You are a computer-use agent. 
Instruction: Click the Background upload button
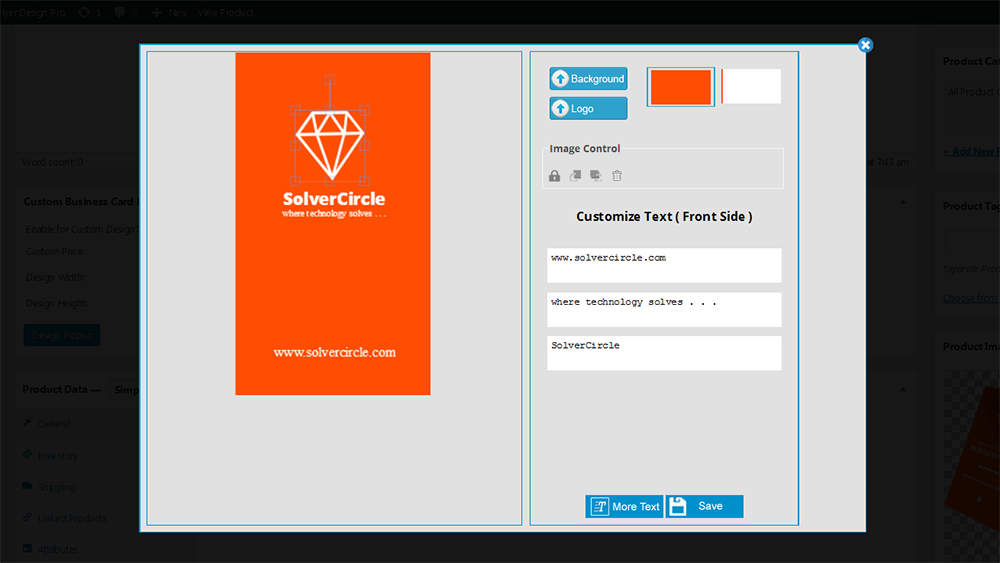pyautogui.click(x=588, y=78)
